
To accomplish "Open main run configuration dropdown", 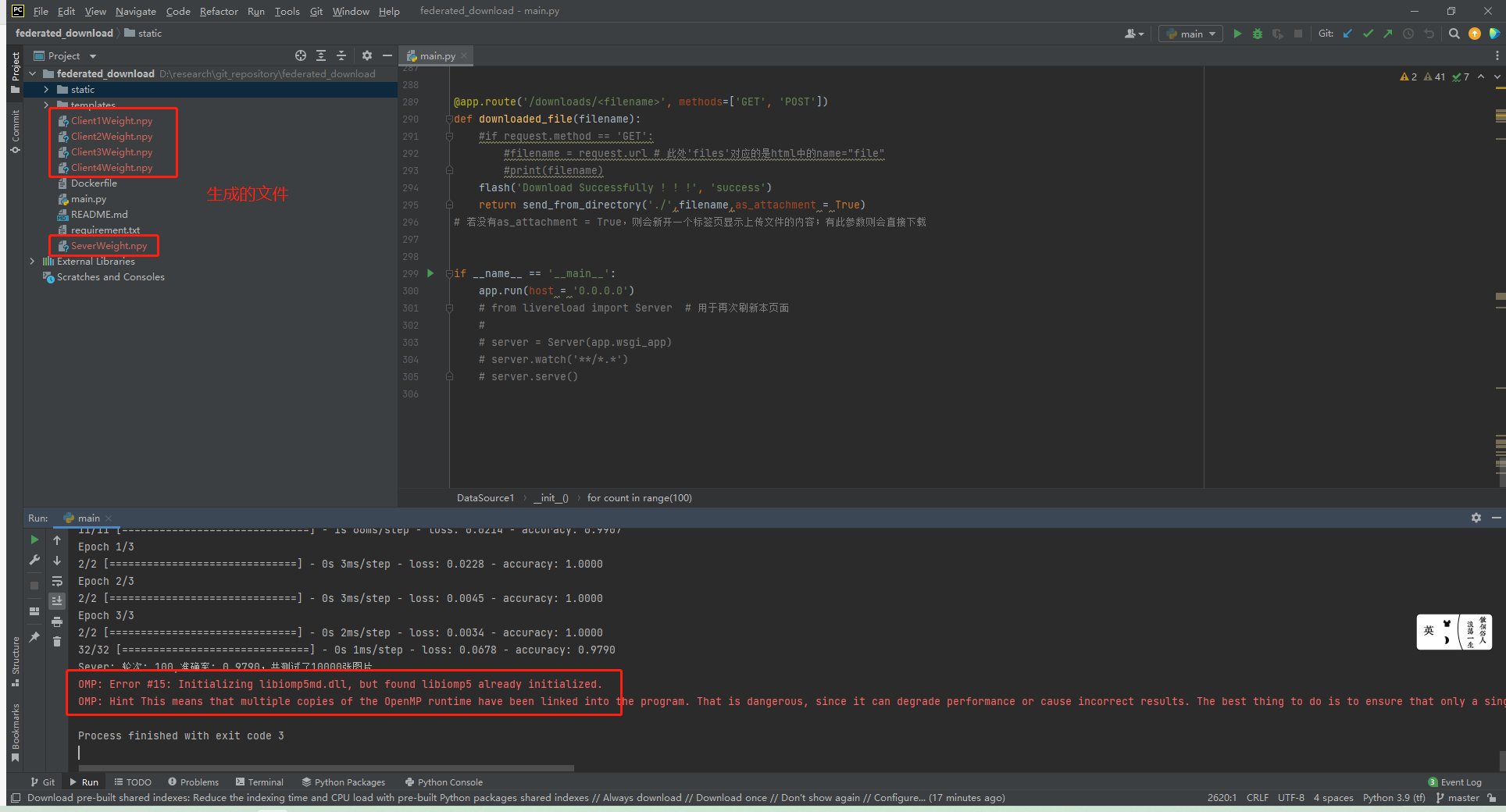I will point(1190,34).
